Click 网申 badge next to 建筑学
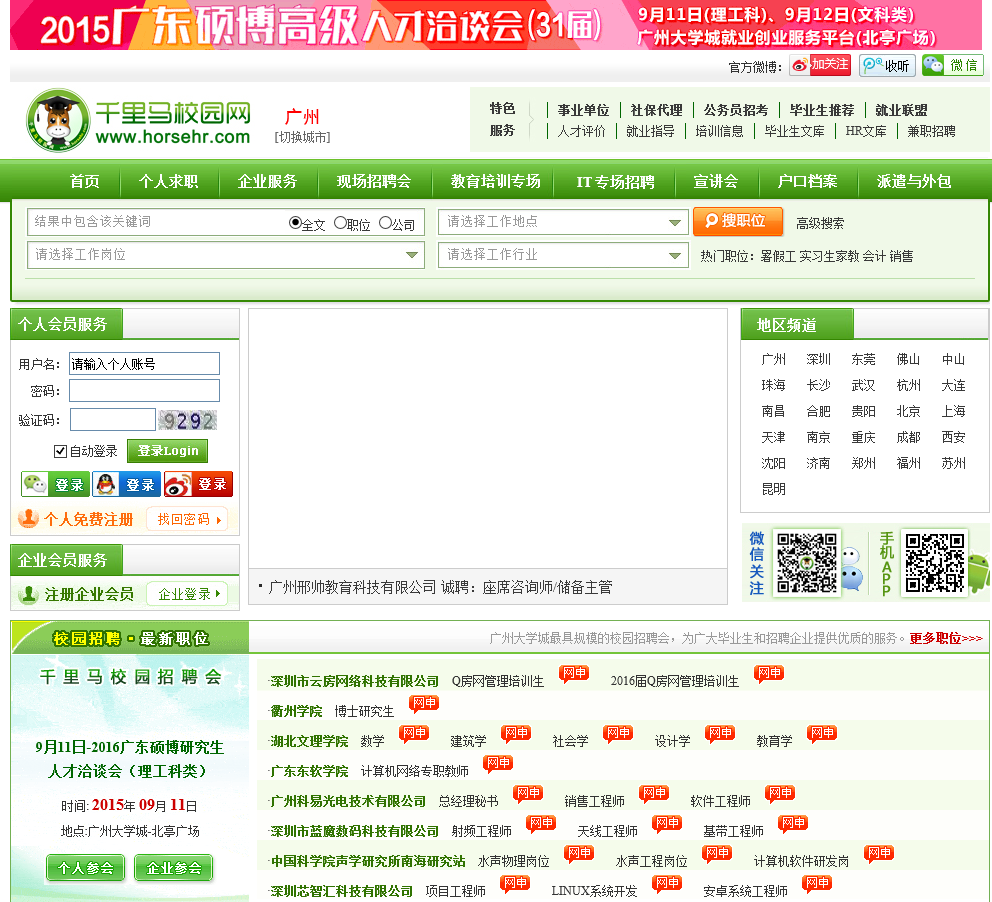Image resolution: width=992 pixels, height=902 pixels. point(516,734)
